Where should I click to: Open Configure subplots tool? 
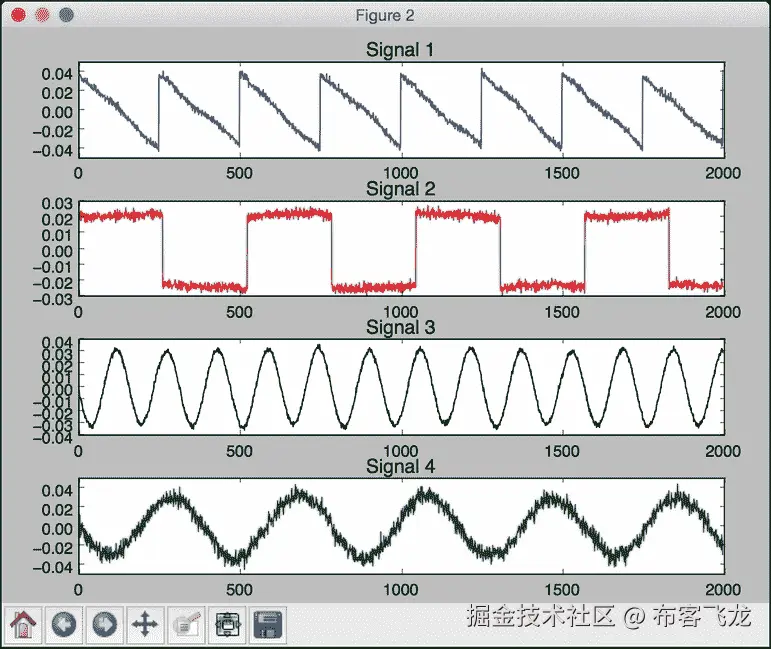click(x=227, y=624)
